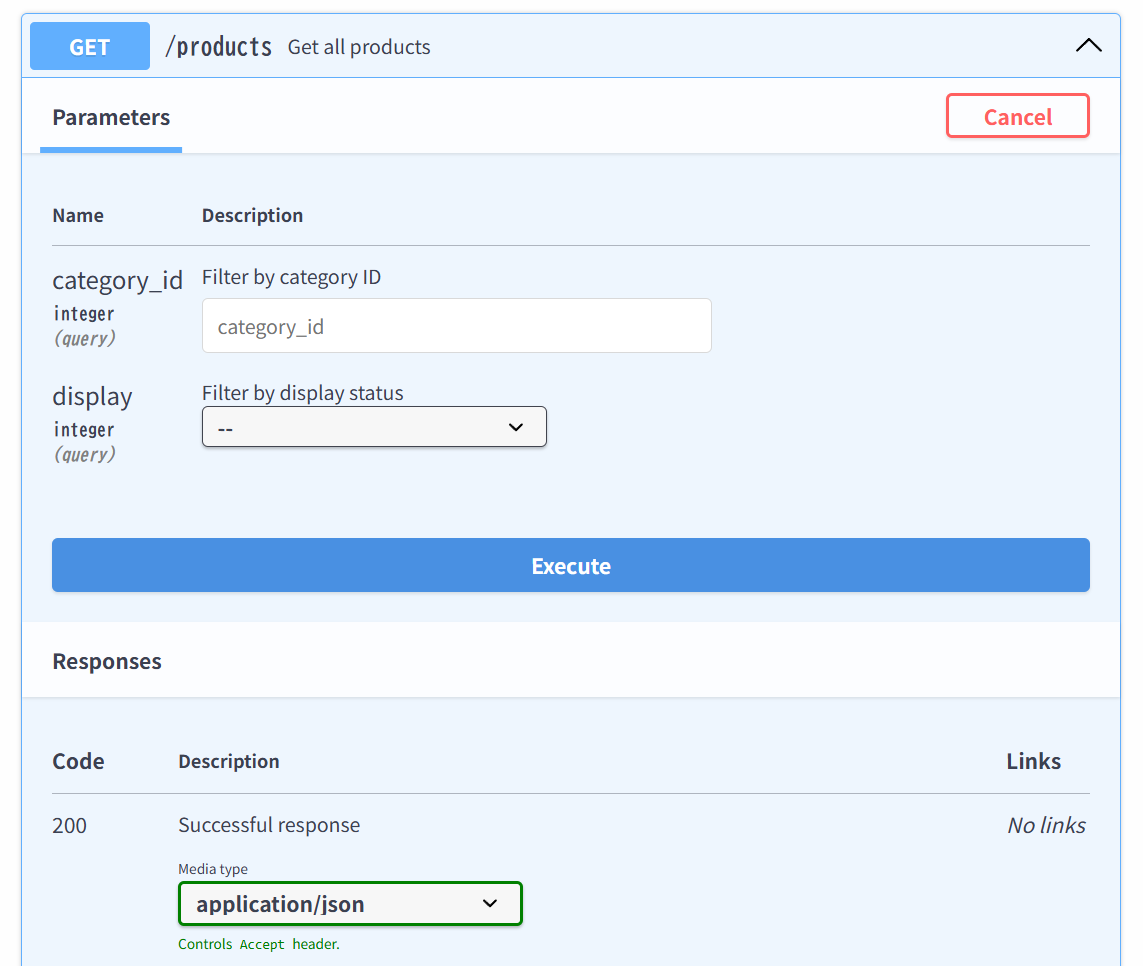This screenshot has width=1143, height=966.
Task: Click the display parameter name label
Action: 92,397
